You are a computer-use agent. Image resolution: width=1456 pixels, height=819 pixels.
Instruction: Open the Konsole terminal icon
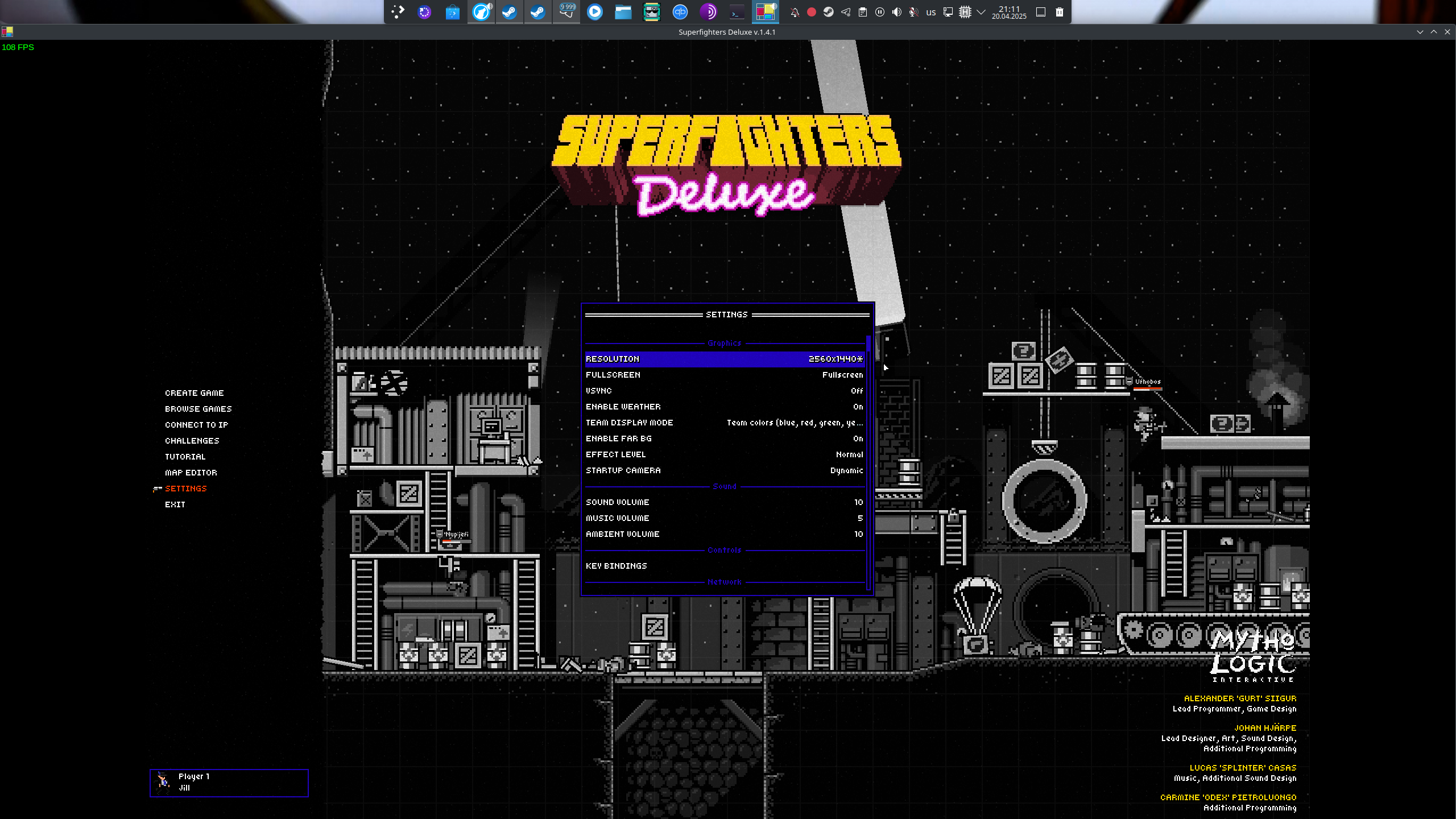click(737, 12)
